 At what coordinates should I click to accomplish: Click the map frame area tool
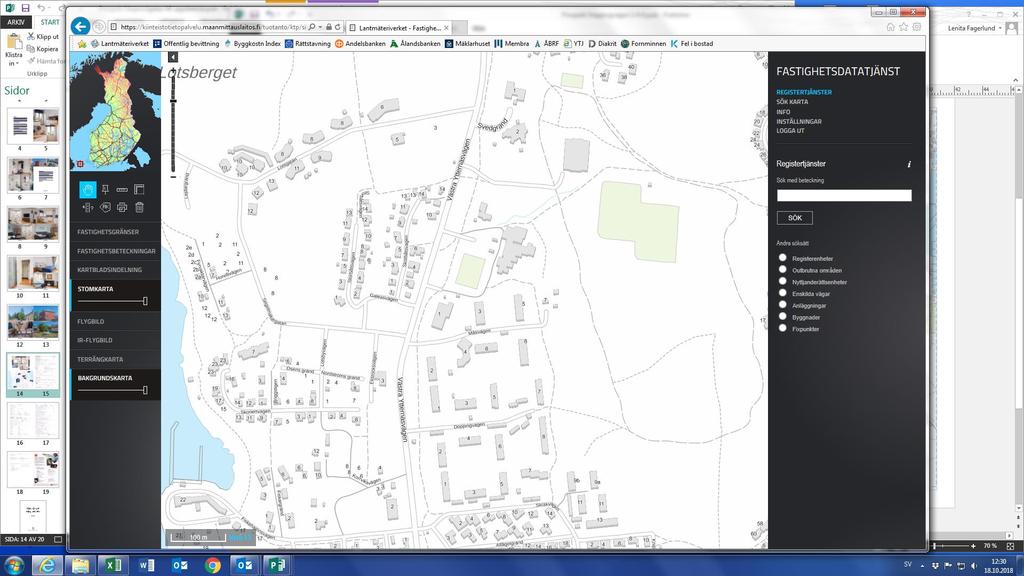pos(139,189)
